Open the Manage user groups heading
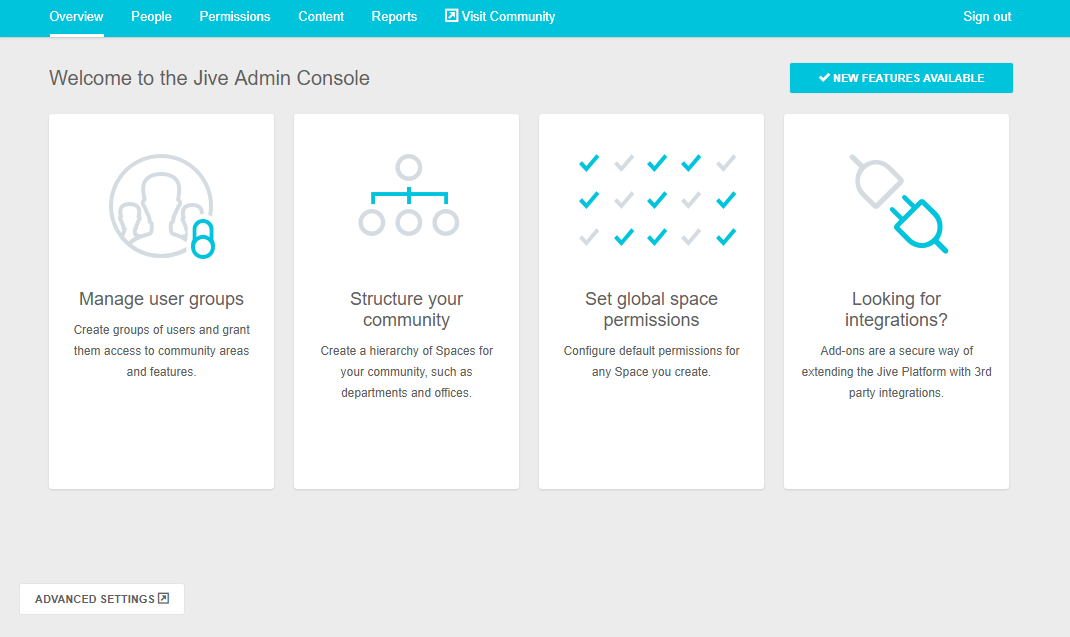1070x637 pixels. tap(161, 299)
